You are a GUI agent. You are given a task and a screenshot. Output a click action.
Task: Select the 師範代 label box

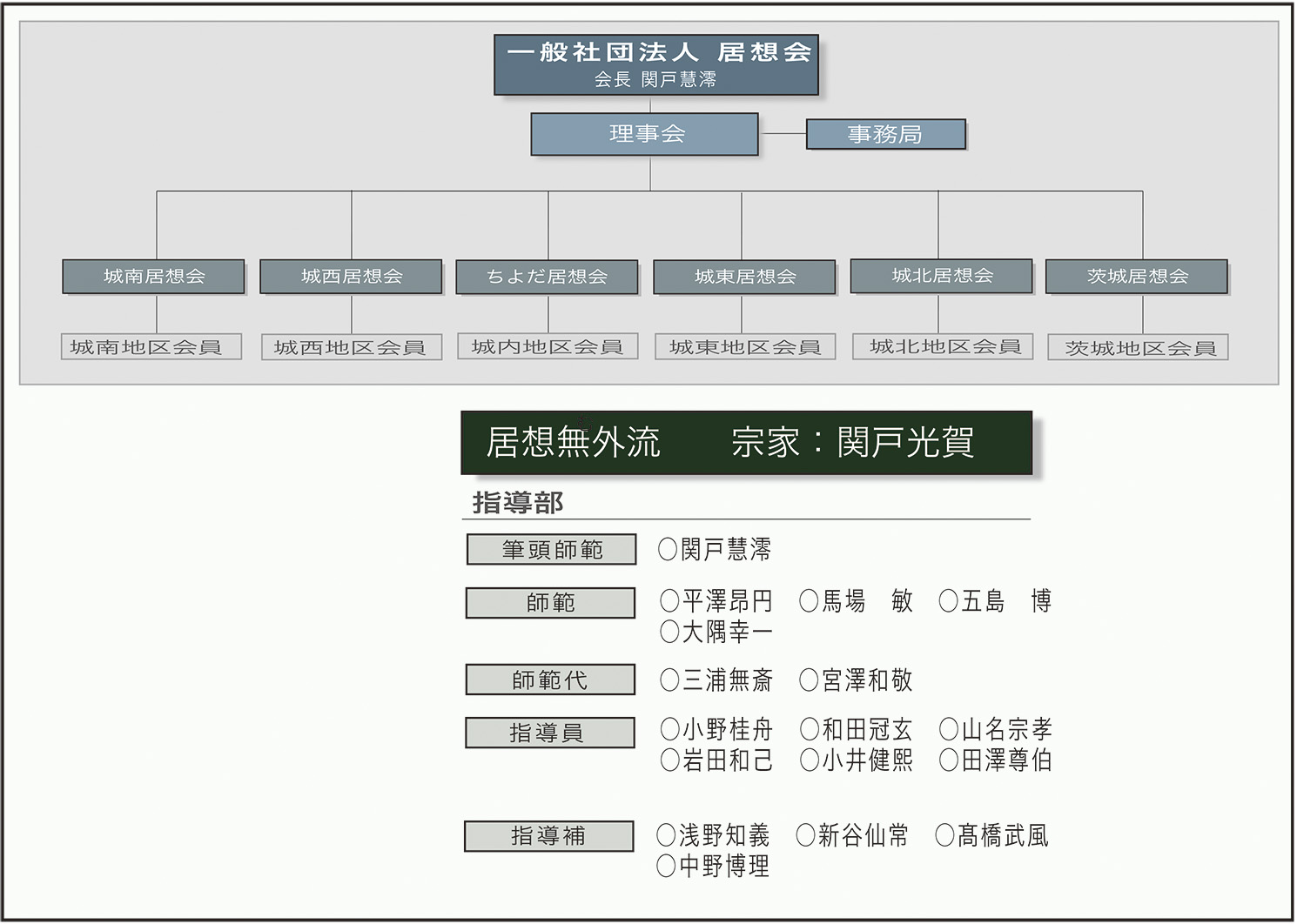pyautogui.click(x=550, y=680)
